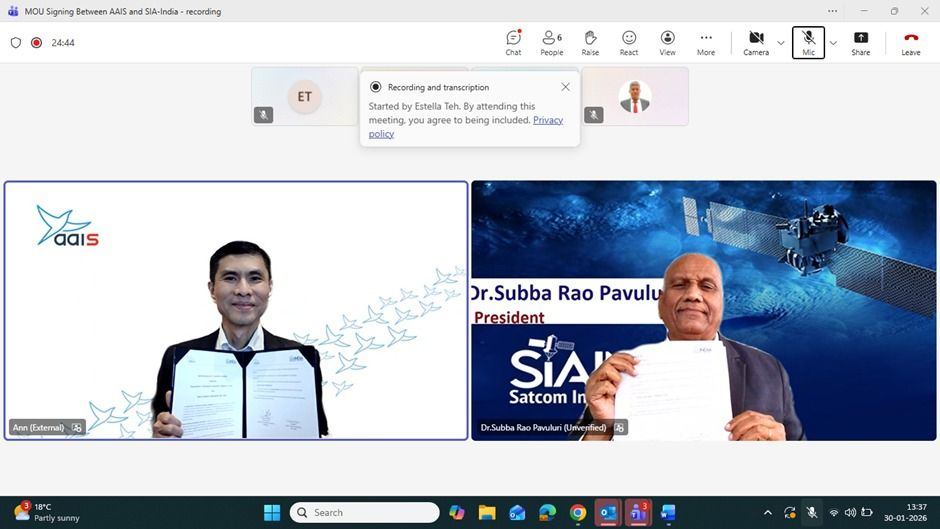Open the More actions menu

706,42
